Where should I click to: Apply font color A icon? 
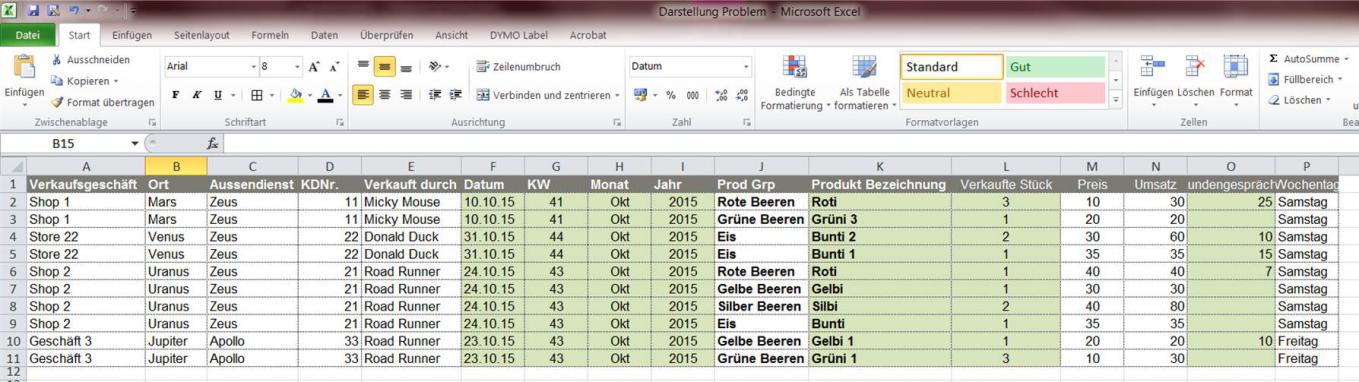(x=324, y=95)
